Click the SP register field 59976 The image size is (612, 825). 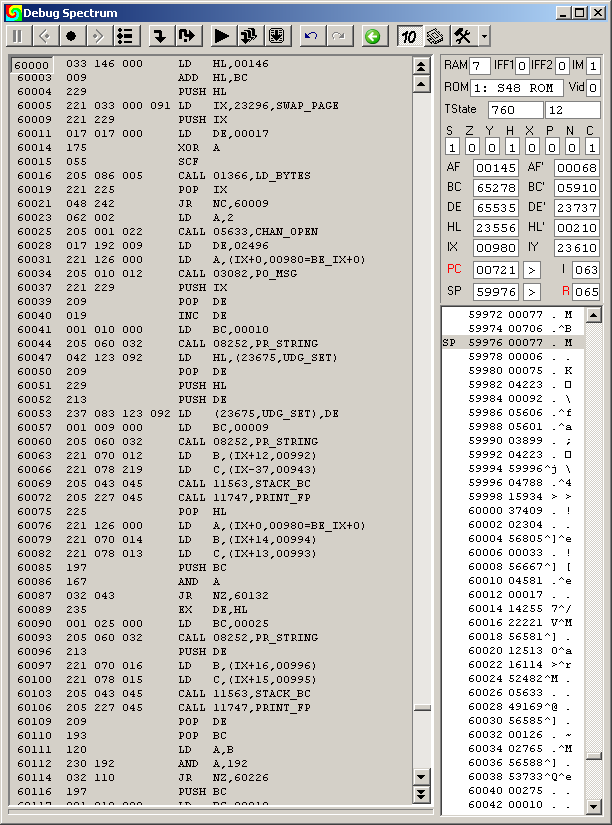(496, 292)
